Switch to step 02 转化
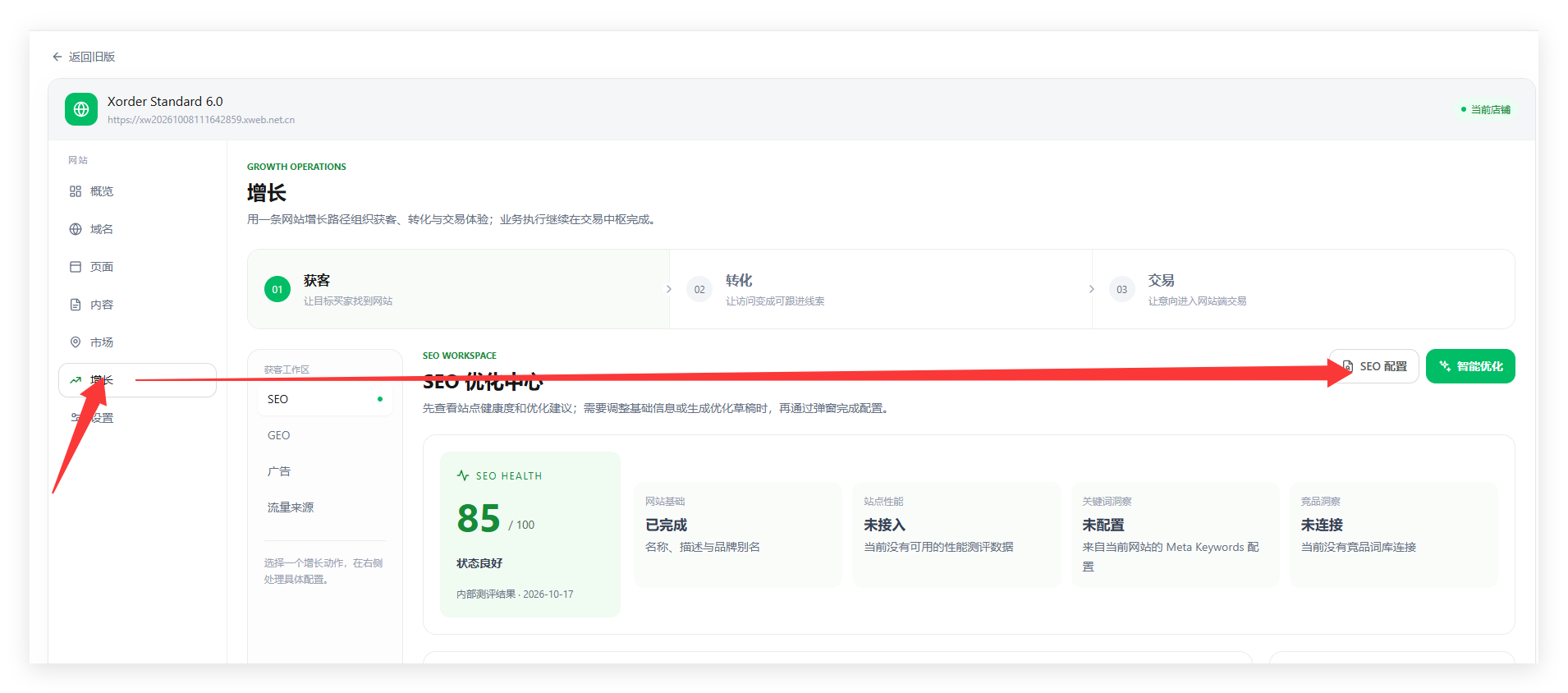Screen dimensions: 1568x693 click(x=881, y=289)
